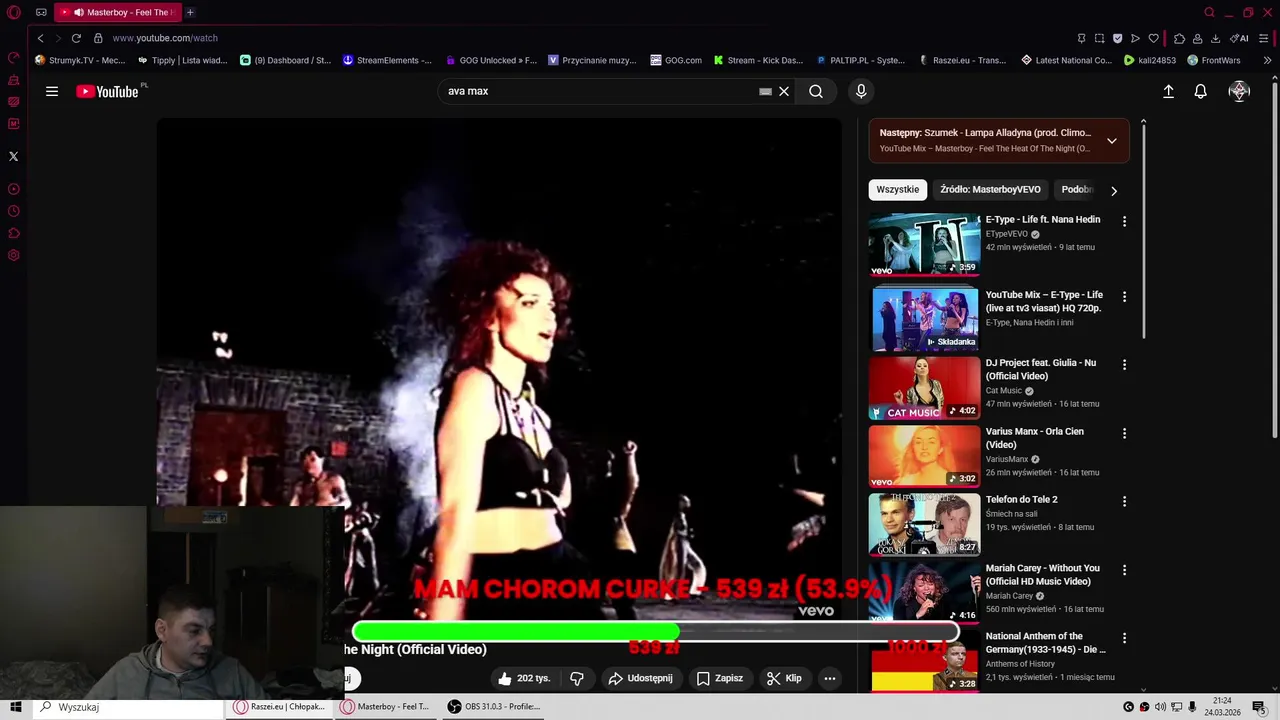Open the Varius Manx video thumbnail
Image resolution: width=1280 pixels, height=720 pixels.
click(x=925, y=456)
